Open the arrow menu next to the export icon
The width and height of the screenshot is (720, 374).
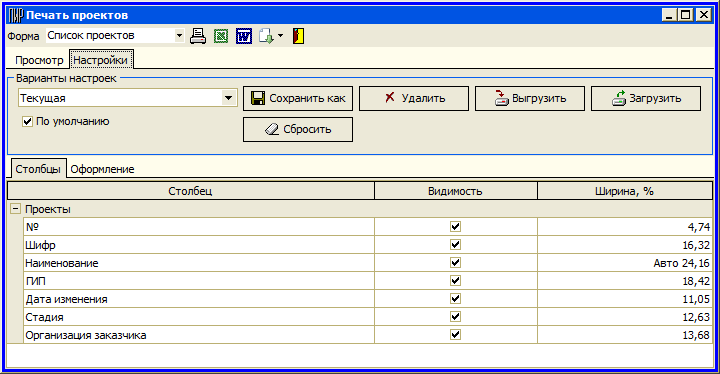click(281, 36)
